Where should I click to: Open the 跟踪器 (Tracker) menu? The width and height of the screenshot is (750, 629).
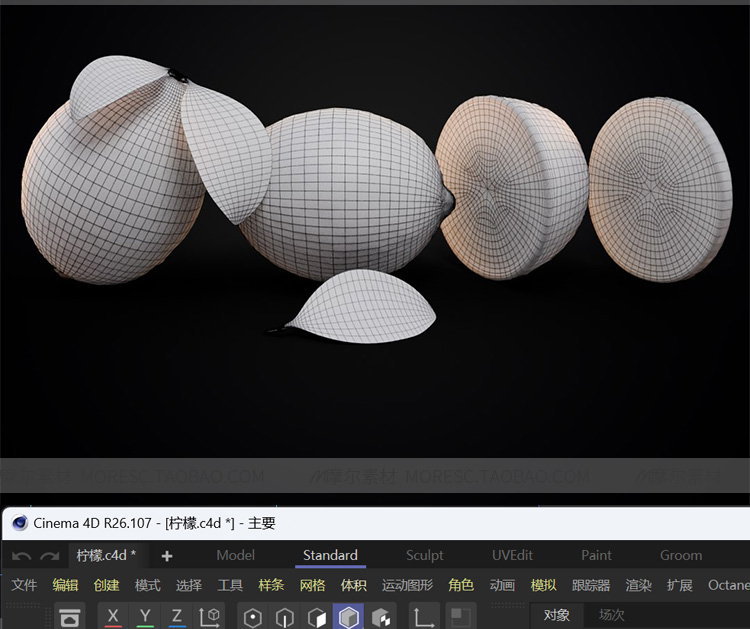(x=591, y=585)
